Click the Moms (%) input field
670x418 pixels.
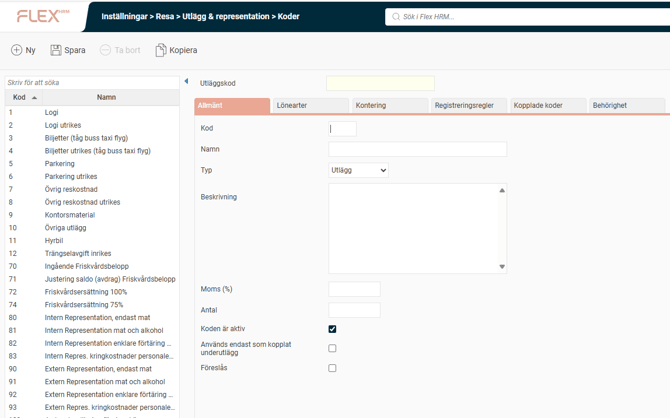click(x=354, y=290)
